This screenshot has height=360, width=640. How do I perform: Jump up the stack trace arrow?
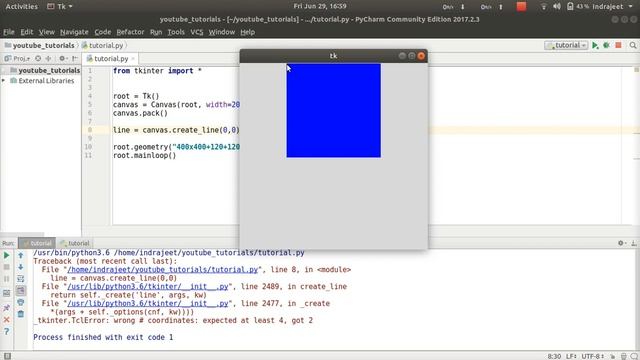point(20,256)
